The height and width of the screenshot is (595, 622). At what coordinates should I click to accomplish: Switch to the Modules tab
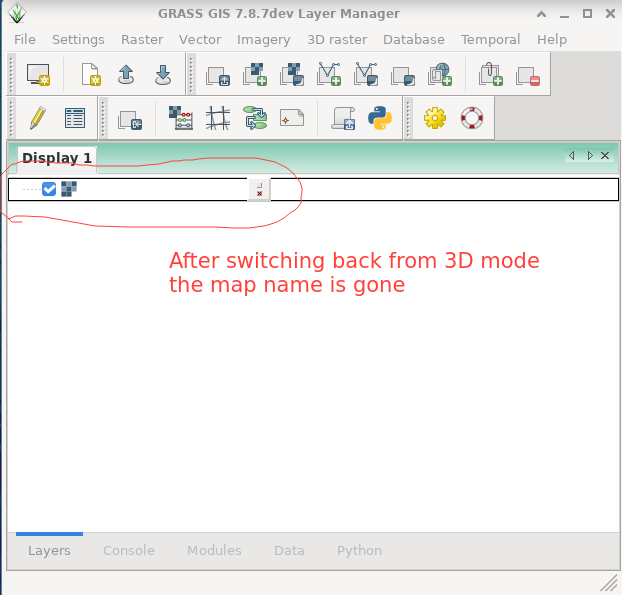[x=214, y=550]
